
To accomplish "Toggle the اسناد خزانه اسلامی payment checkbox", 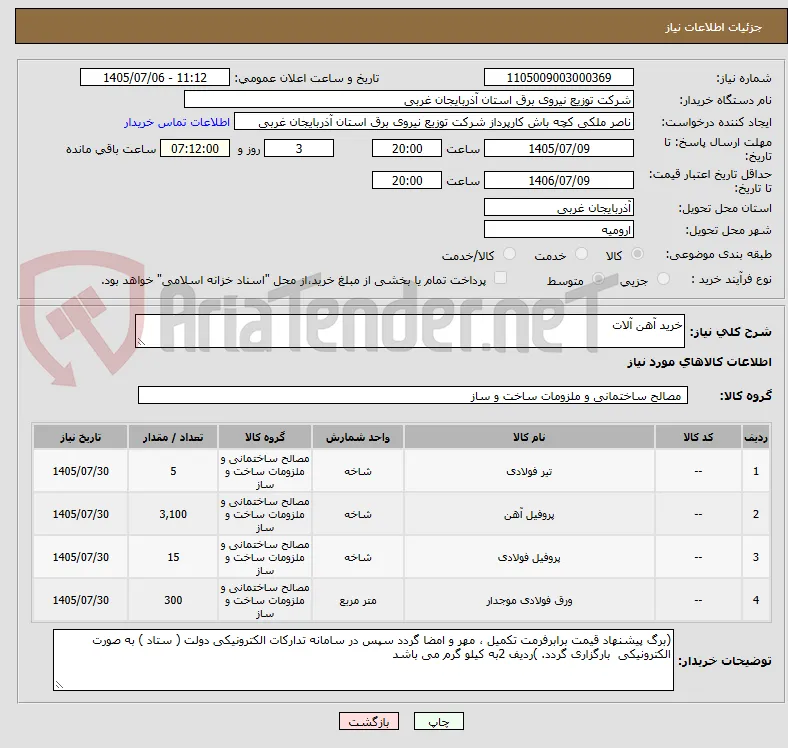I will [x=501, y=278].
